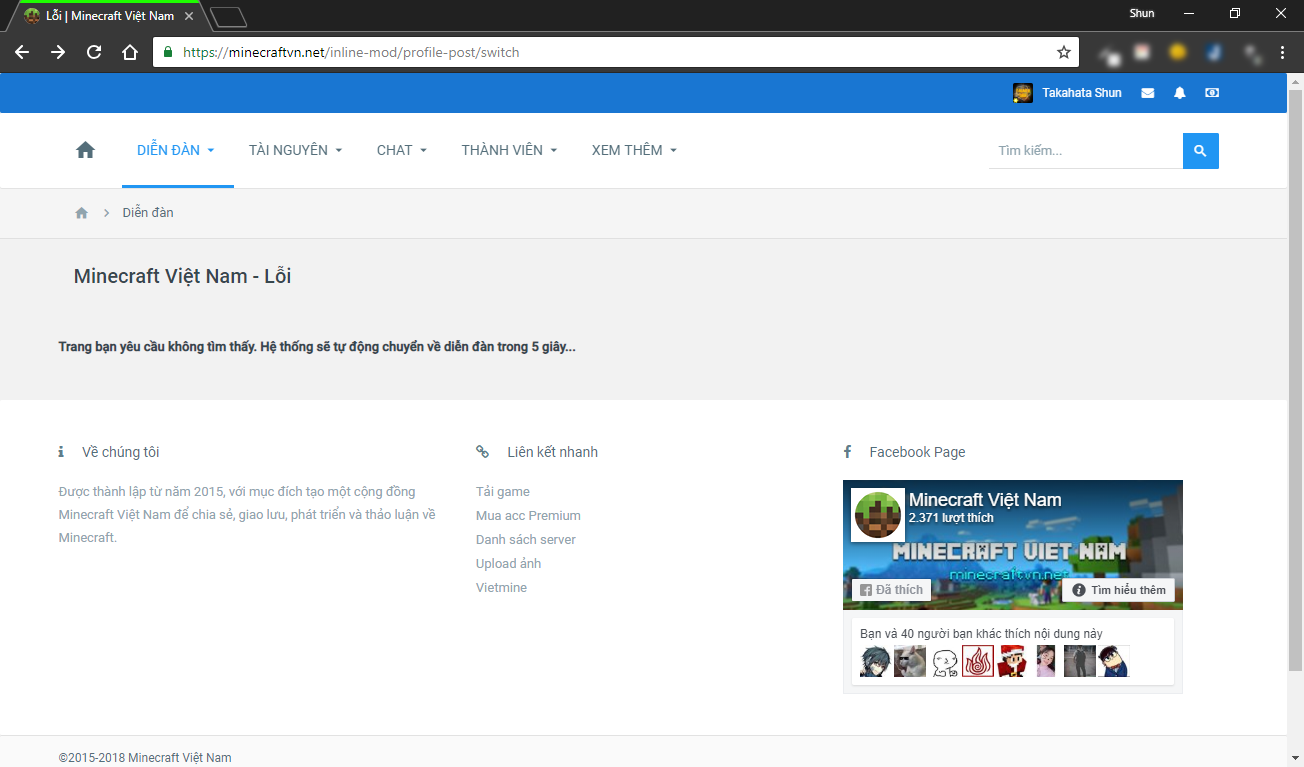Go forward with the browser forward arrow
This screenshot has height=767, width=1304.
pos(58,52)
